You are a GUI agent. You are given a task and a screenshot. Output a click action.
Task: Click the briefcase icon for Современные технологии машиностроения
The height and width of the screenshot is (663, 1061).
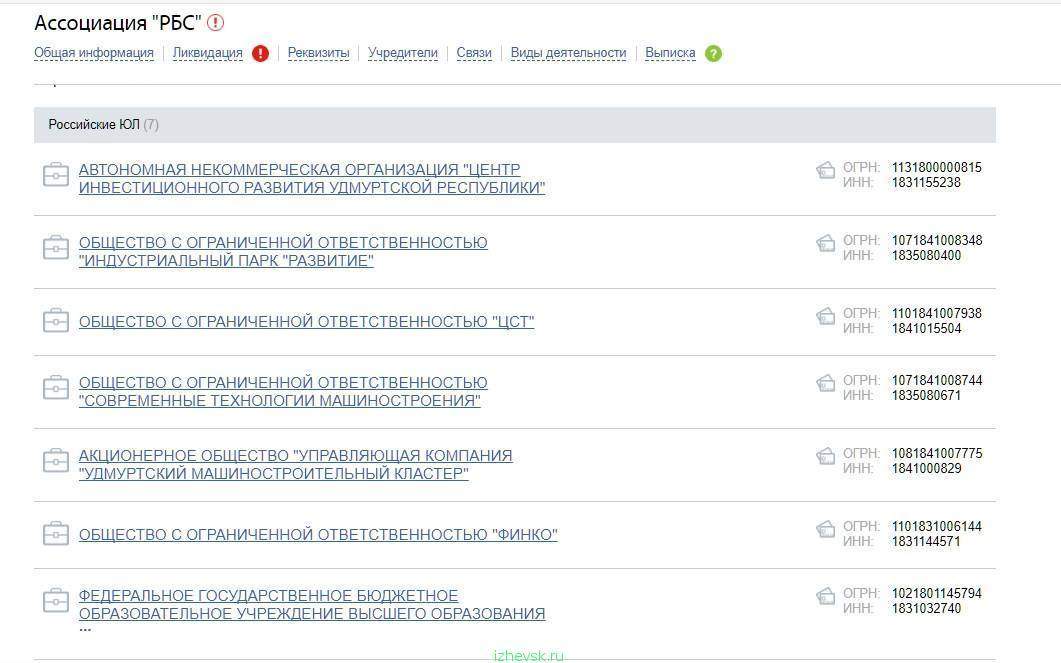[55, 388]
